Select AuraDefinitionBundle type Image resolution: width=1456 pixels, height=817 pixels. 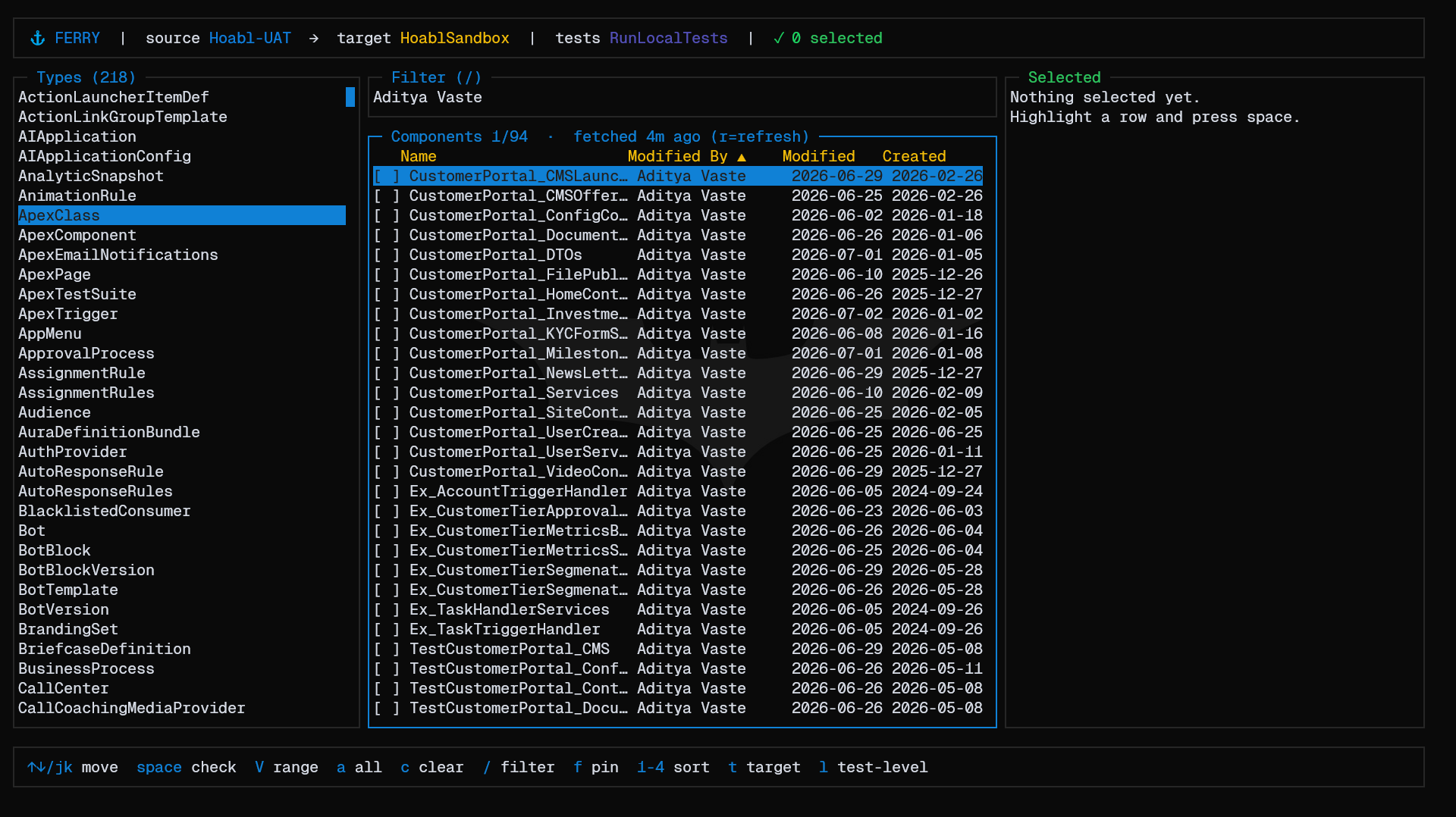109,432
